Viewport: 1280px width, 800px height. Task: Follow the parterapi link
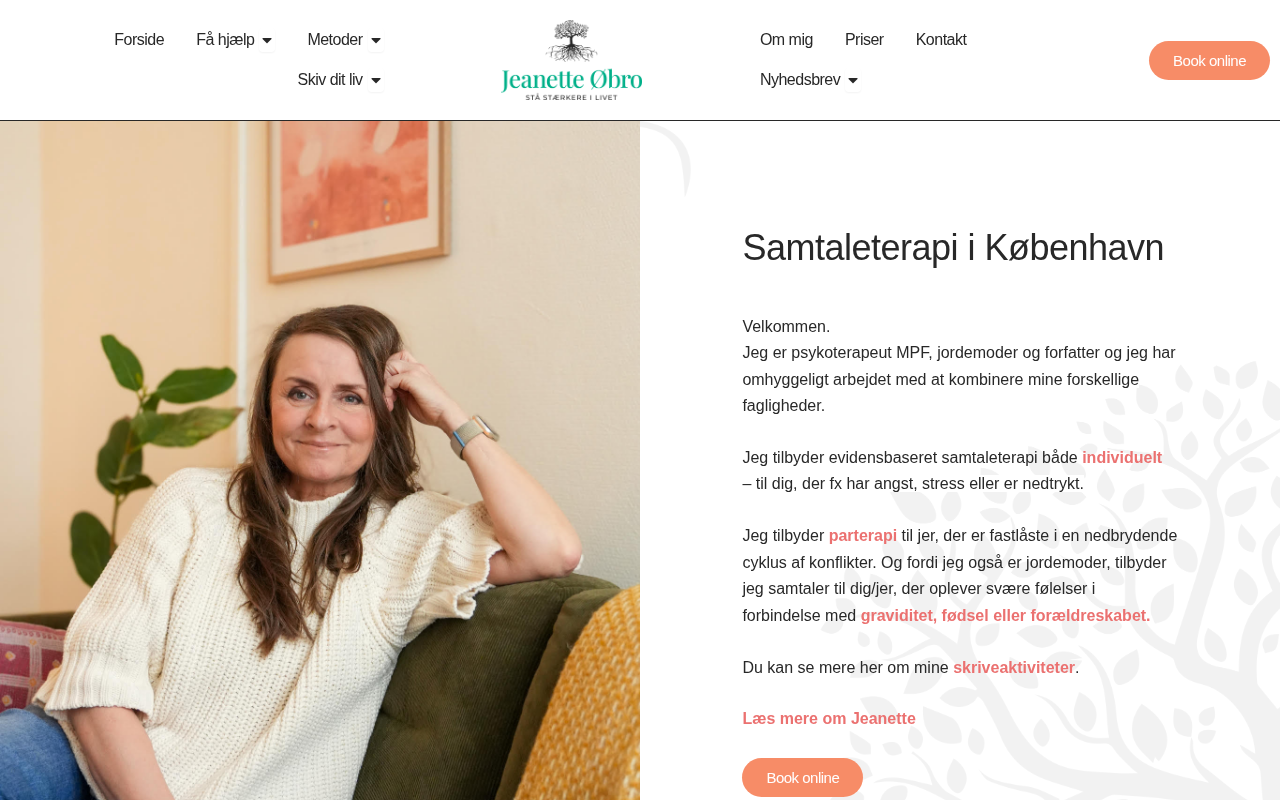coord(863,536)
